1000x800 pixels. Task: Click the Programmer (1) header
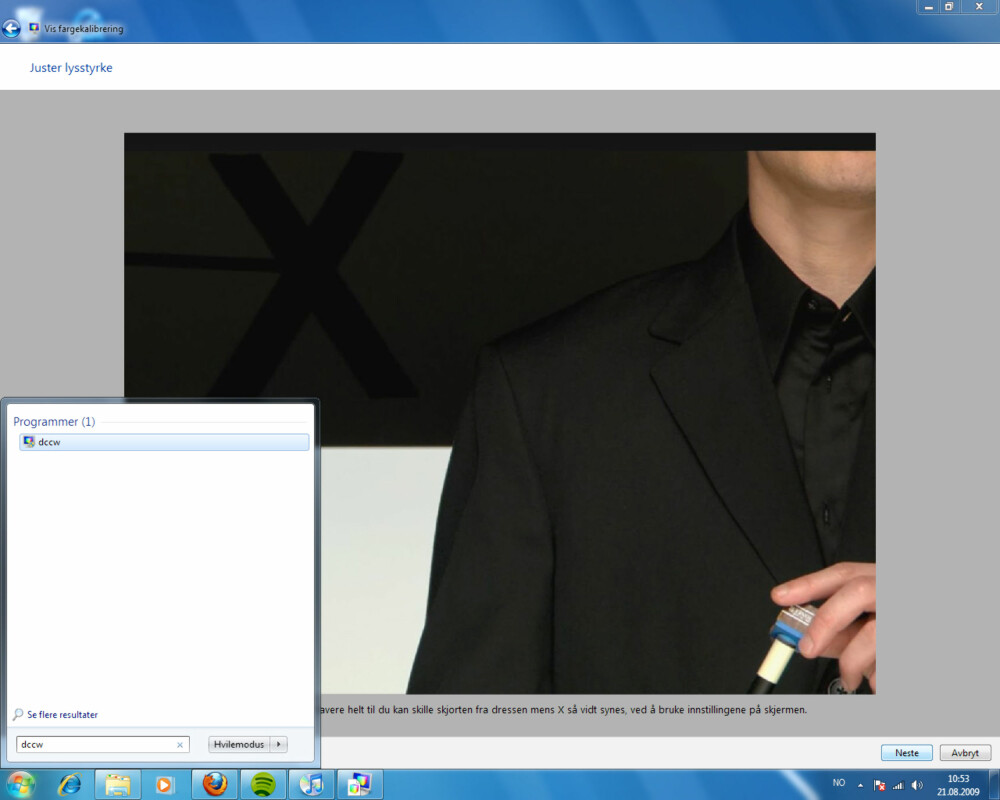click(54, 422)
